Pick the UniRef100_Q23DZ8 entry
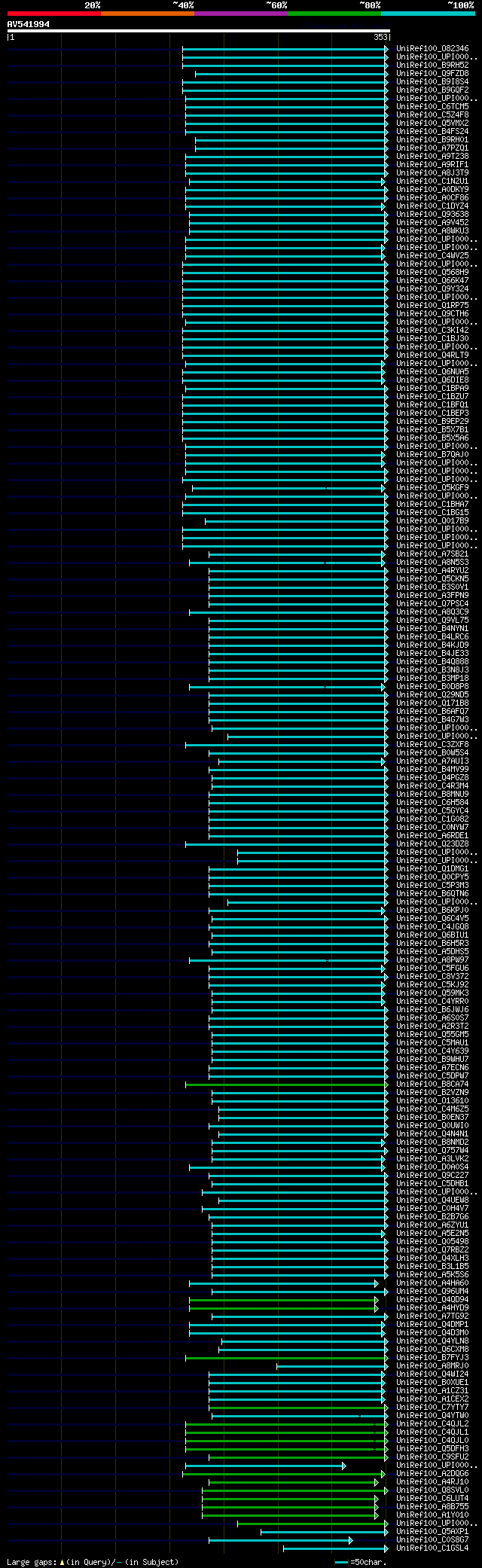Screen dimensions: 482x1568 (432, 844)
